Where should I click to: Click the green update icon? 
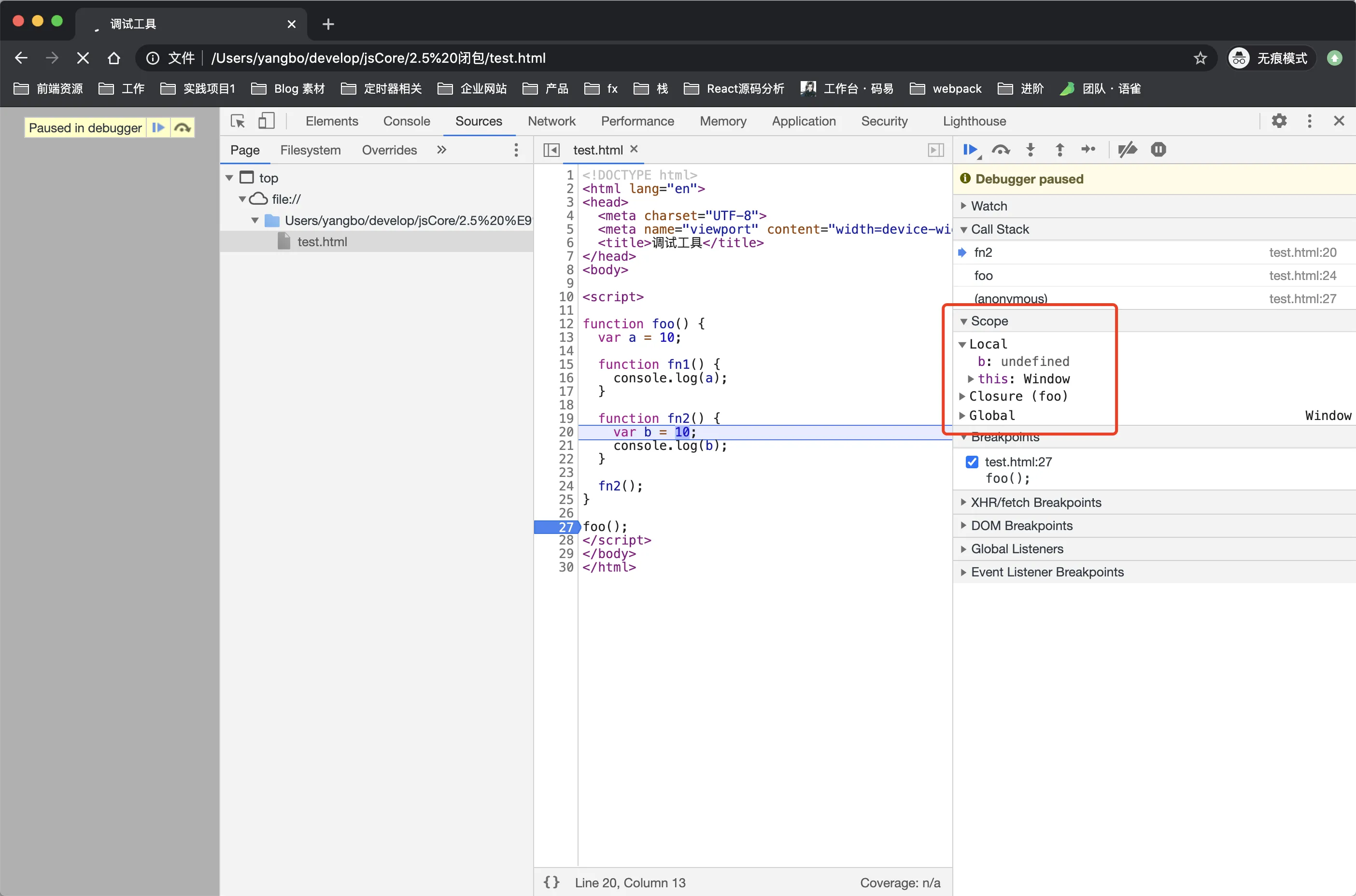pos(1334,58)
